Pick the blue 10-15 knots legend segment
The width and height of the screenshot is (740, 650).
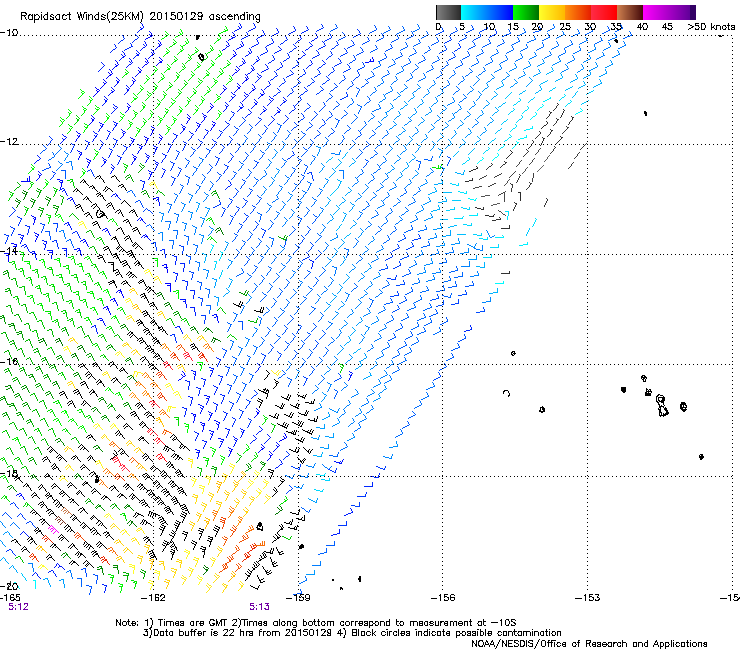(x=500, y=12)
